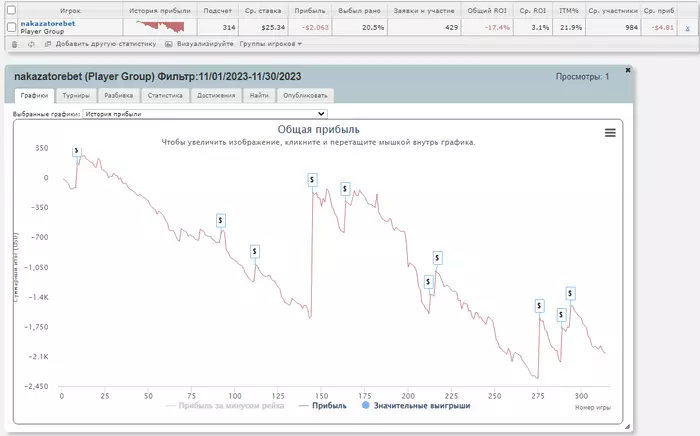Click the Общая прибыль chart title
The width and height of the screenshot is (700, 436).
(x=318, y=129)
